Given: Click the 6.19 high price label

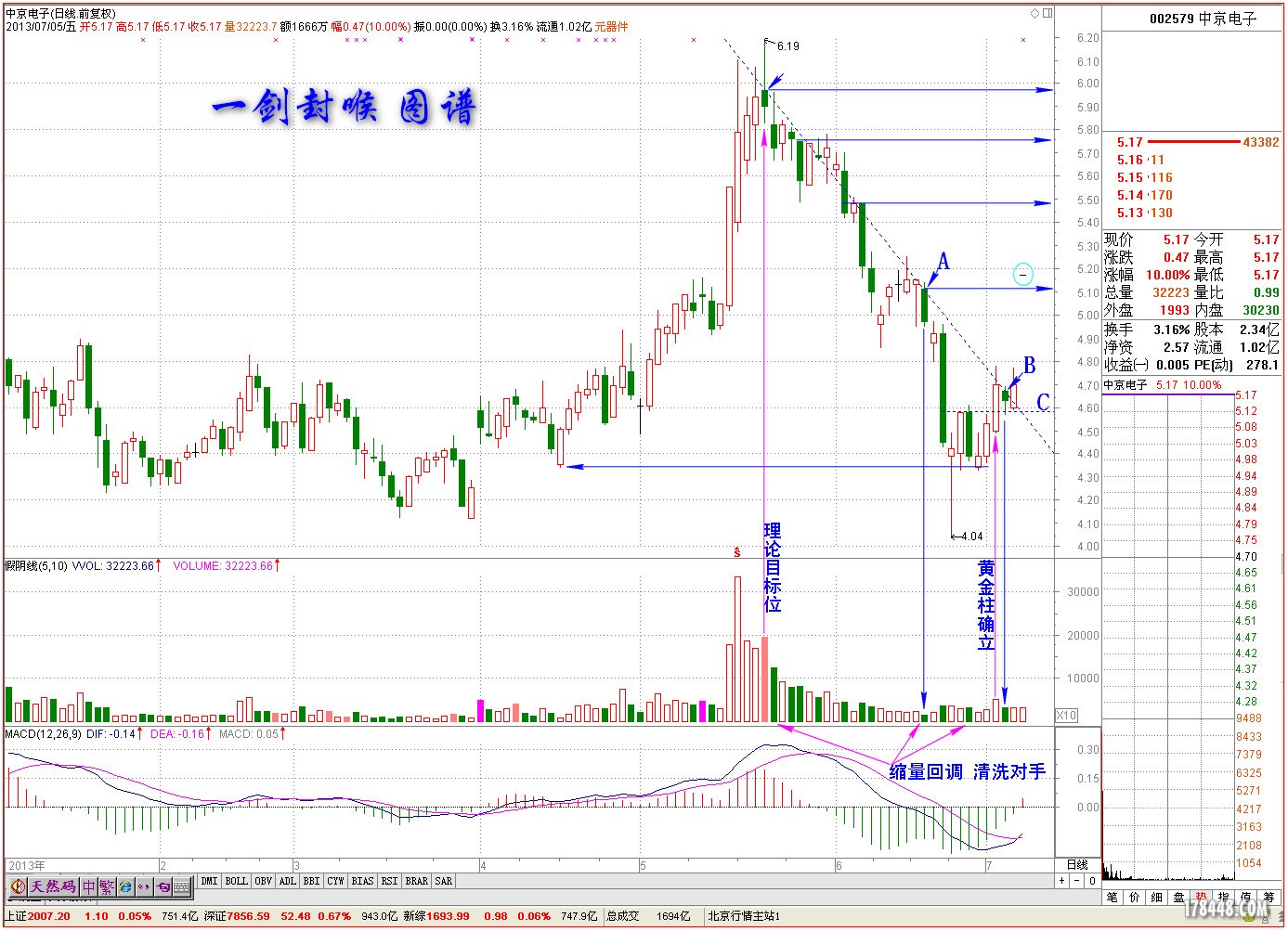Looking at the screenshot, I should pyautogui.click(x=787, y=45).
